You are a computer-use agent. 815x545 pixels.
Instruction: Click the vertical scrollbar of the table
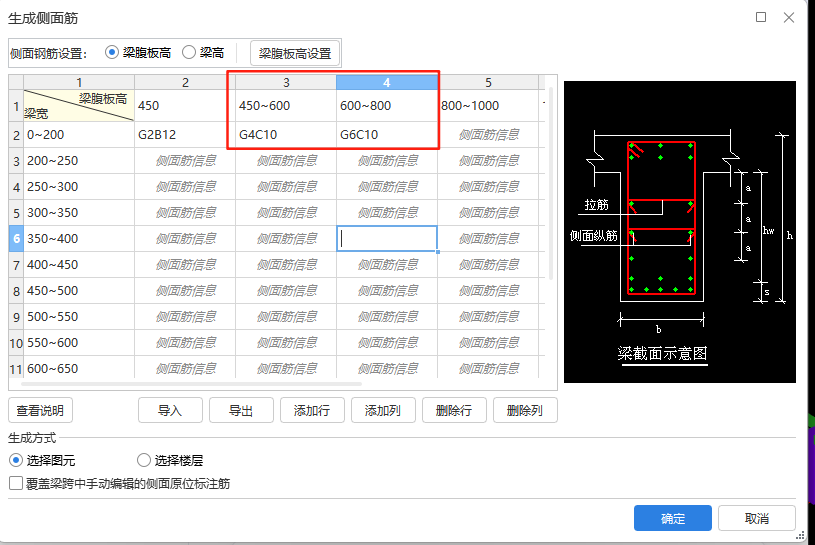click(550, 183)
